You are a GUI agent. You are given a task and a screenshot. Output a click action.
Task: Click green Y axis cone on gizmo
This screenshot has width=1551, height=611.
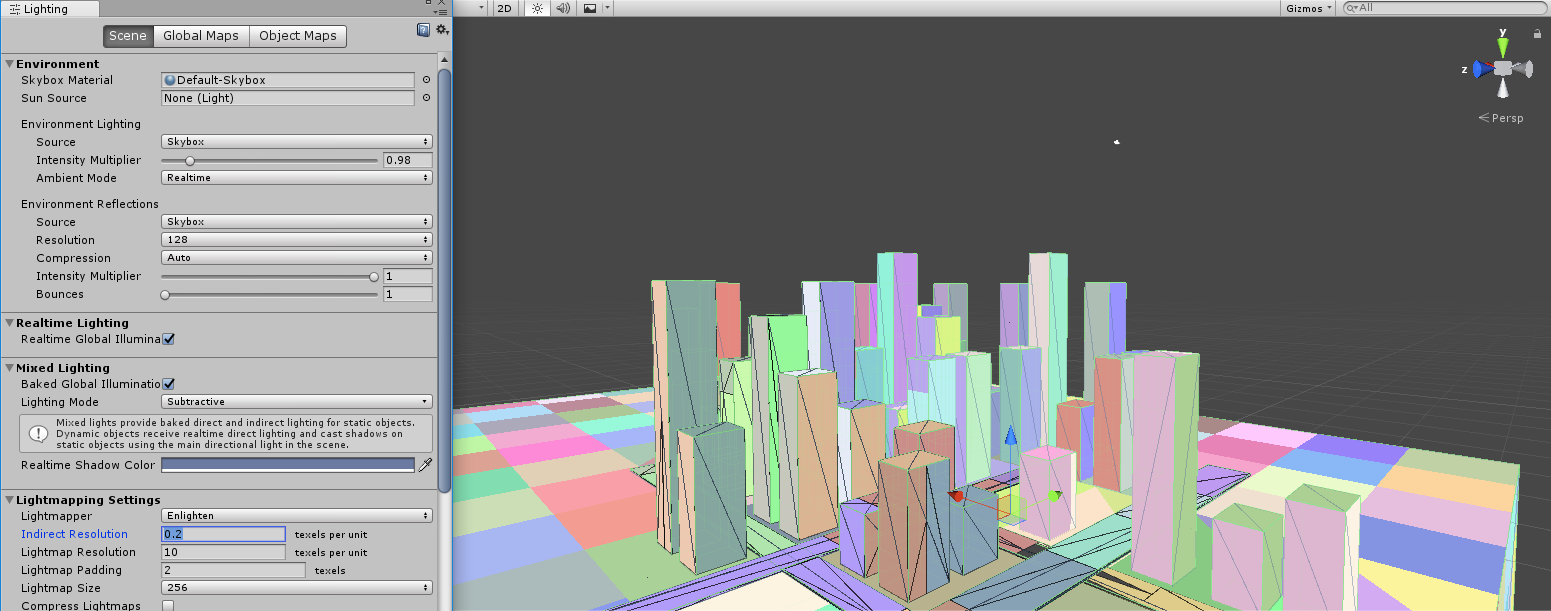pos(1502,46)
